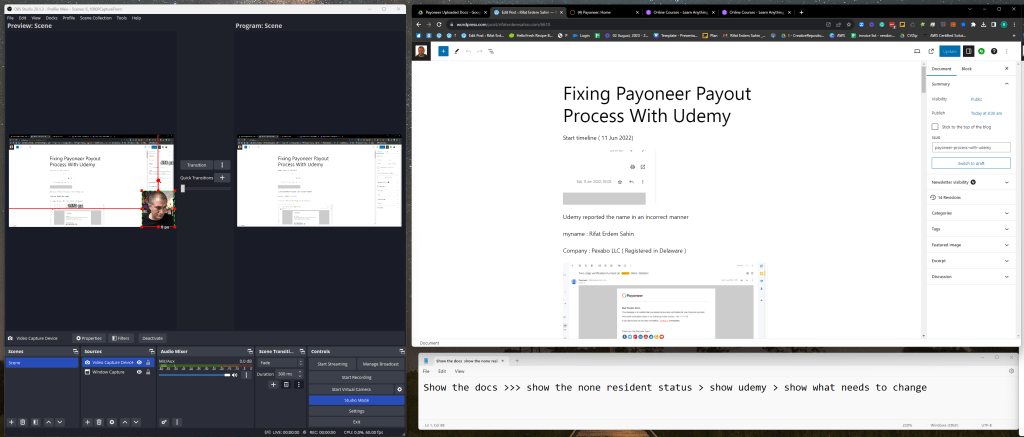The image size is (1024, 437).
Task: Select WordPress edit pencil tool
Action: (x=456, y=51)
